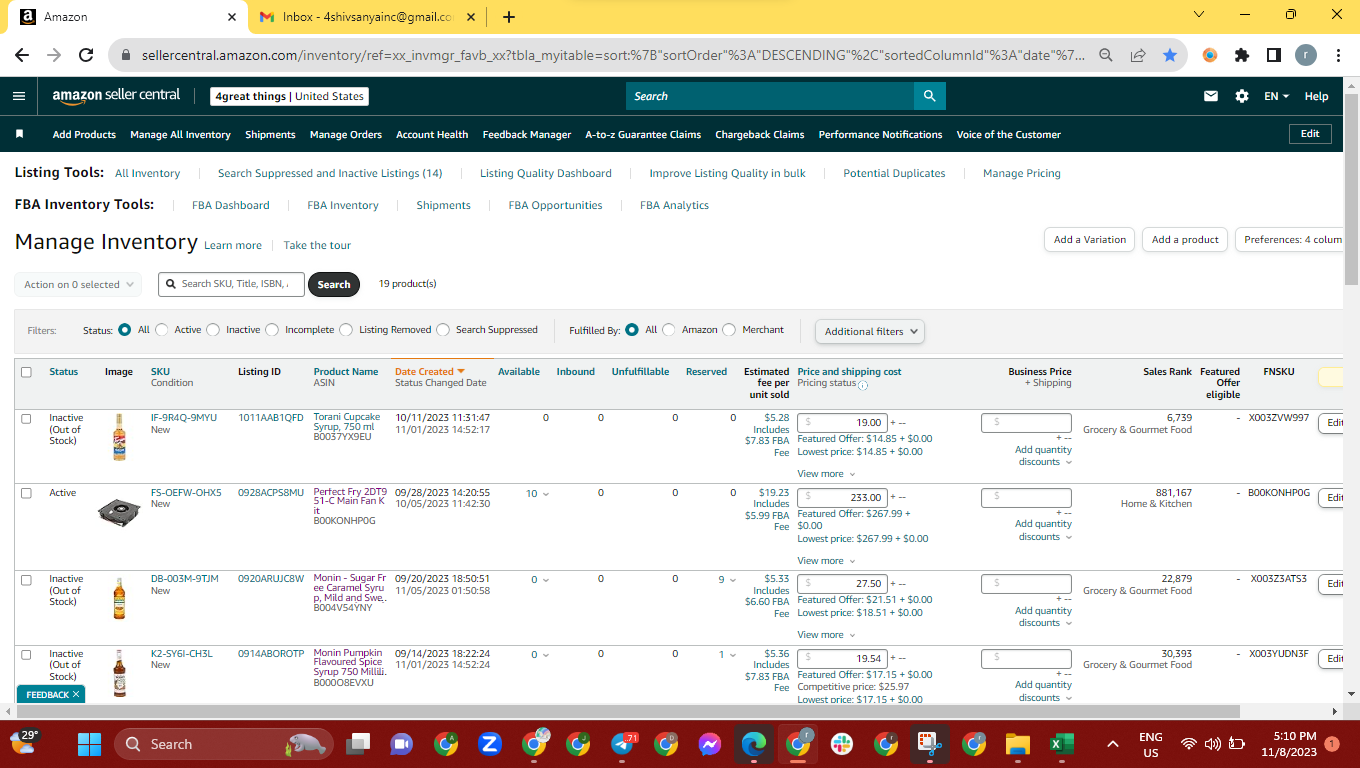Sort by the Date Created column
The height and width of the screenshot is (768, 1360).
click(430, 372)
